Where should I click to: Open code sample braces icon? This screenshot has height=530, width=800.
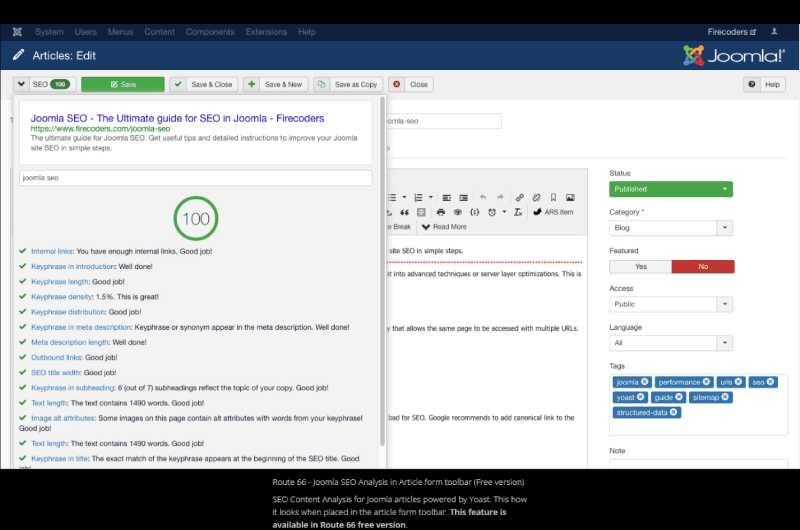click(x=474, y=212)
